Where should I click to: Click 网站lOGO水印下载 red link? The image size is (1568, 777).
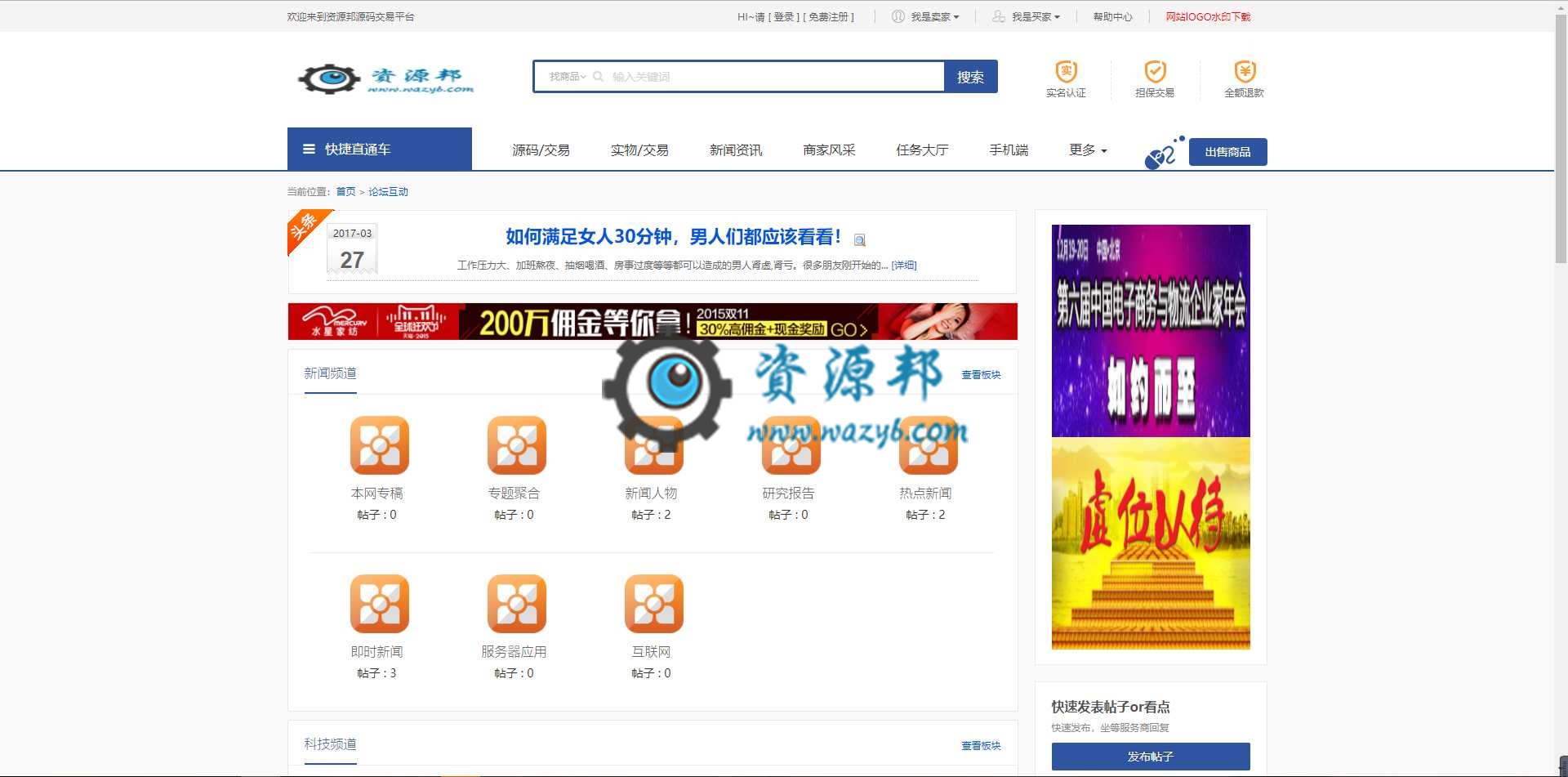point(1208,16)
